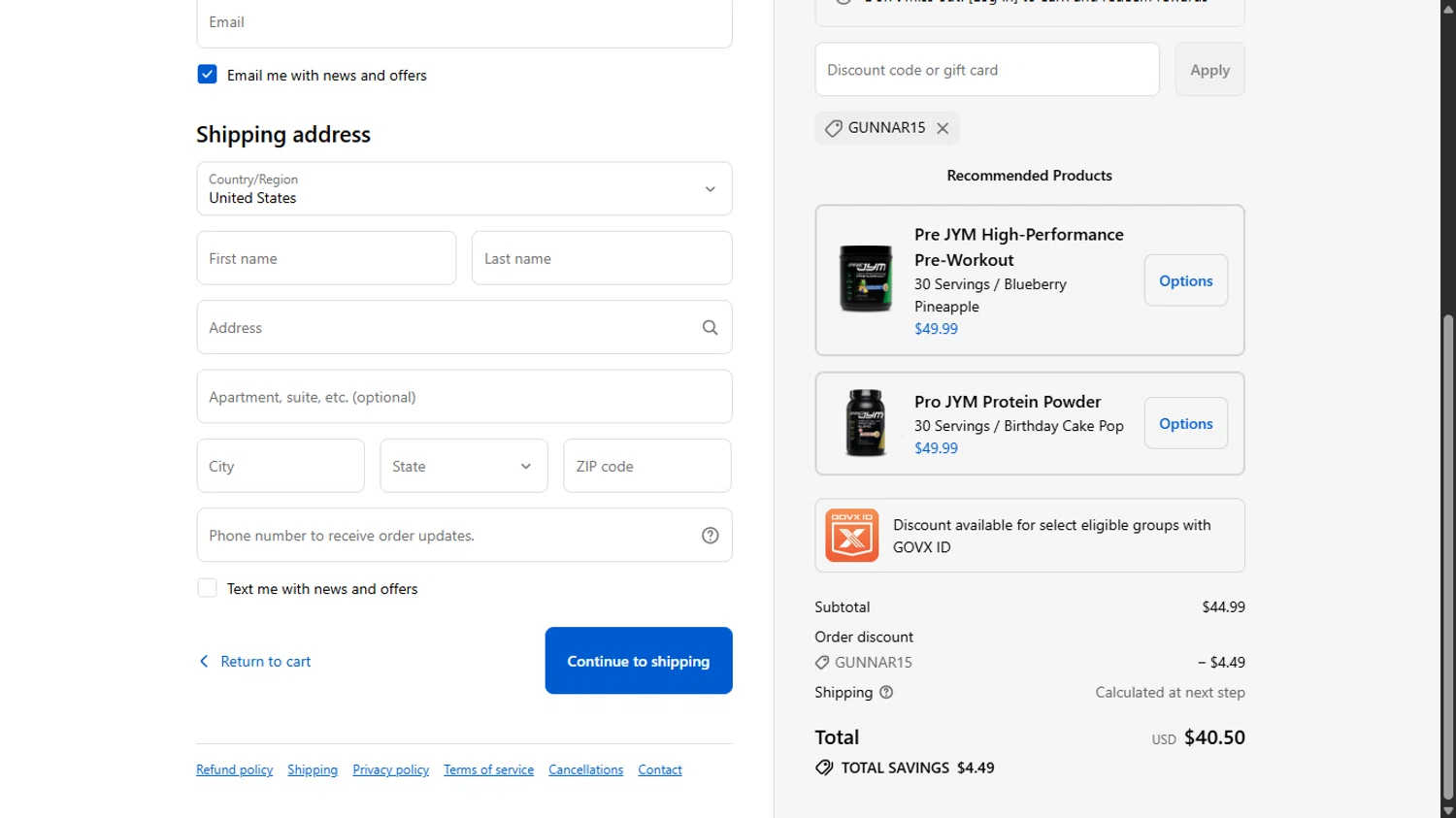1456x818 pixels.
Task: Open the Privacy policy link
Action: pyautogui.click(x=391, y=769)
